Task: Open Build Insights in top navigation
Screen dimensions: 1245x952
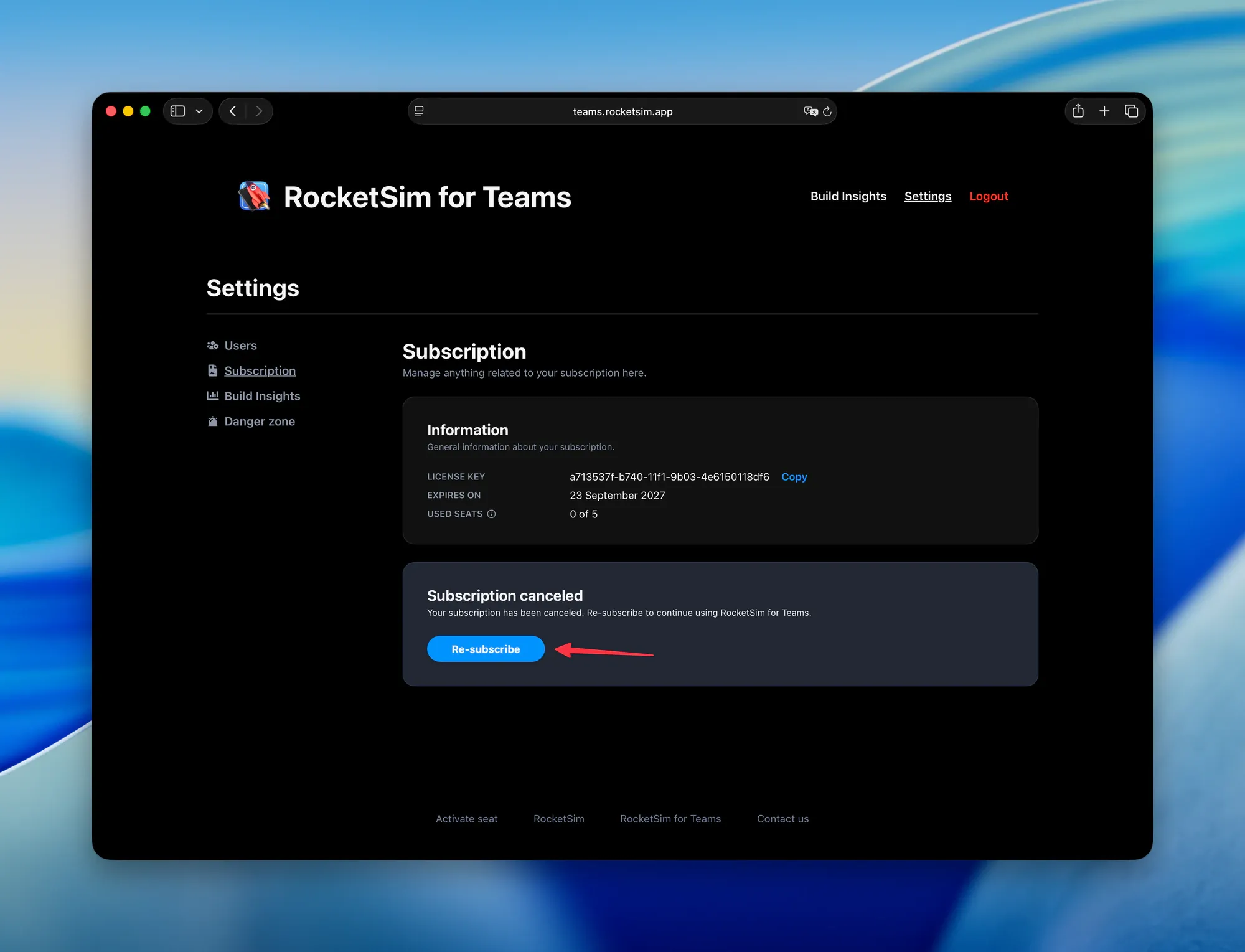Action: point(848,196)
